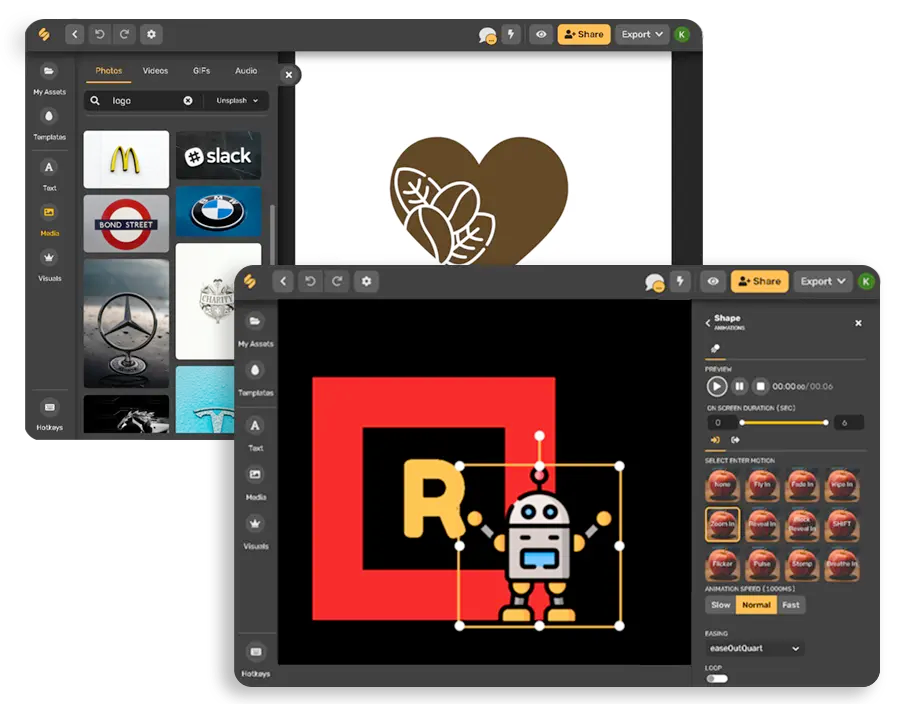Open My Assets in the back window

click(x=49, y=78)
